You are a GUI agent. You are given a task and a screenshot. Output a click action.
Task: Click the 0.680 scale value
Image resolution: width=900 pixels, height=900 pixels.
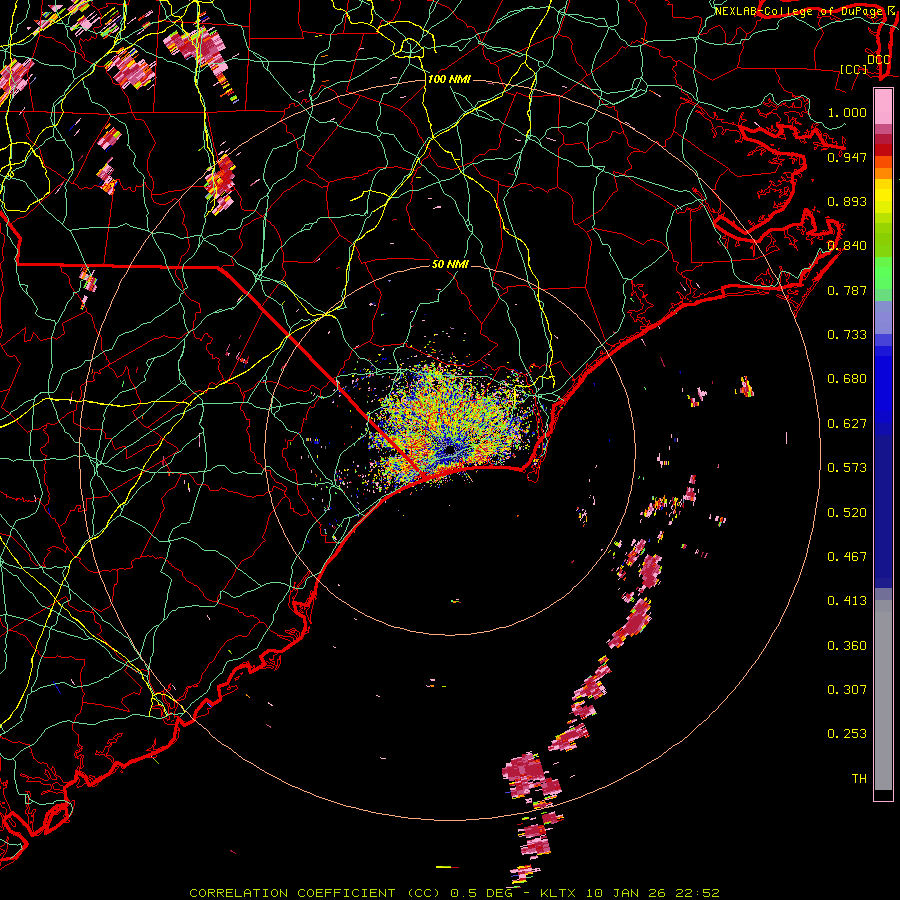847,379
